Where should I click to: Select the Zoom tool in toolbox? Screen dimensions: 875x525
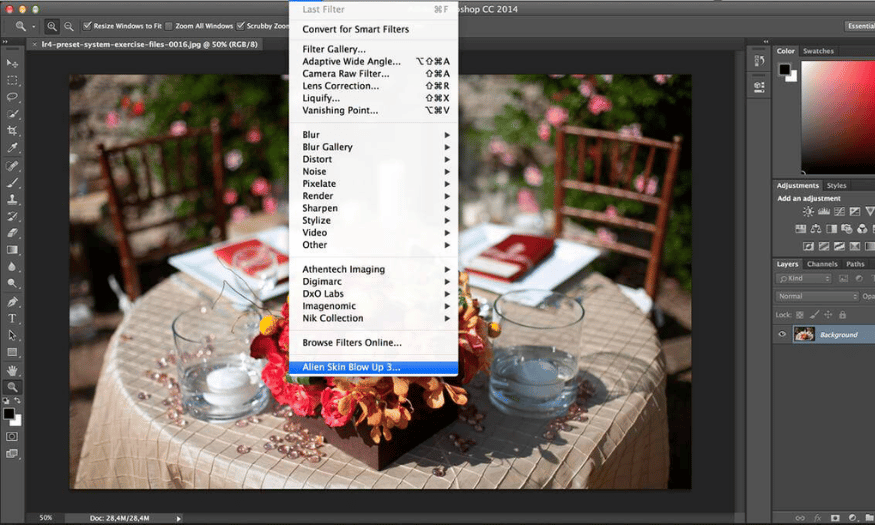[12, 387]
